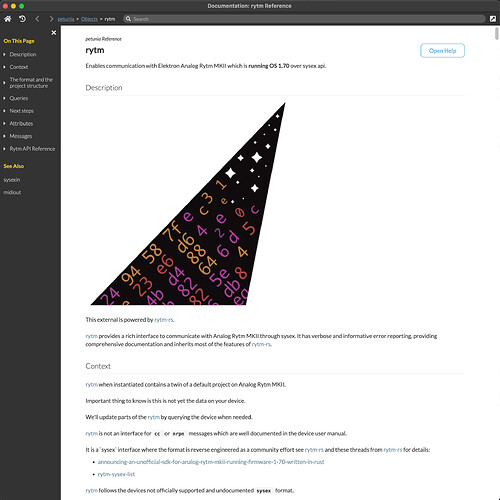
Task: Expand the Context sidebar entry arrow
Action: coord(4,67)
